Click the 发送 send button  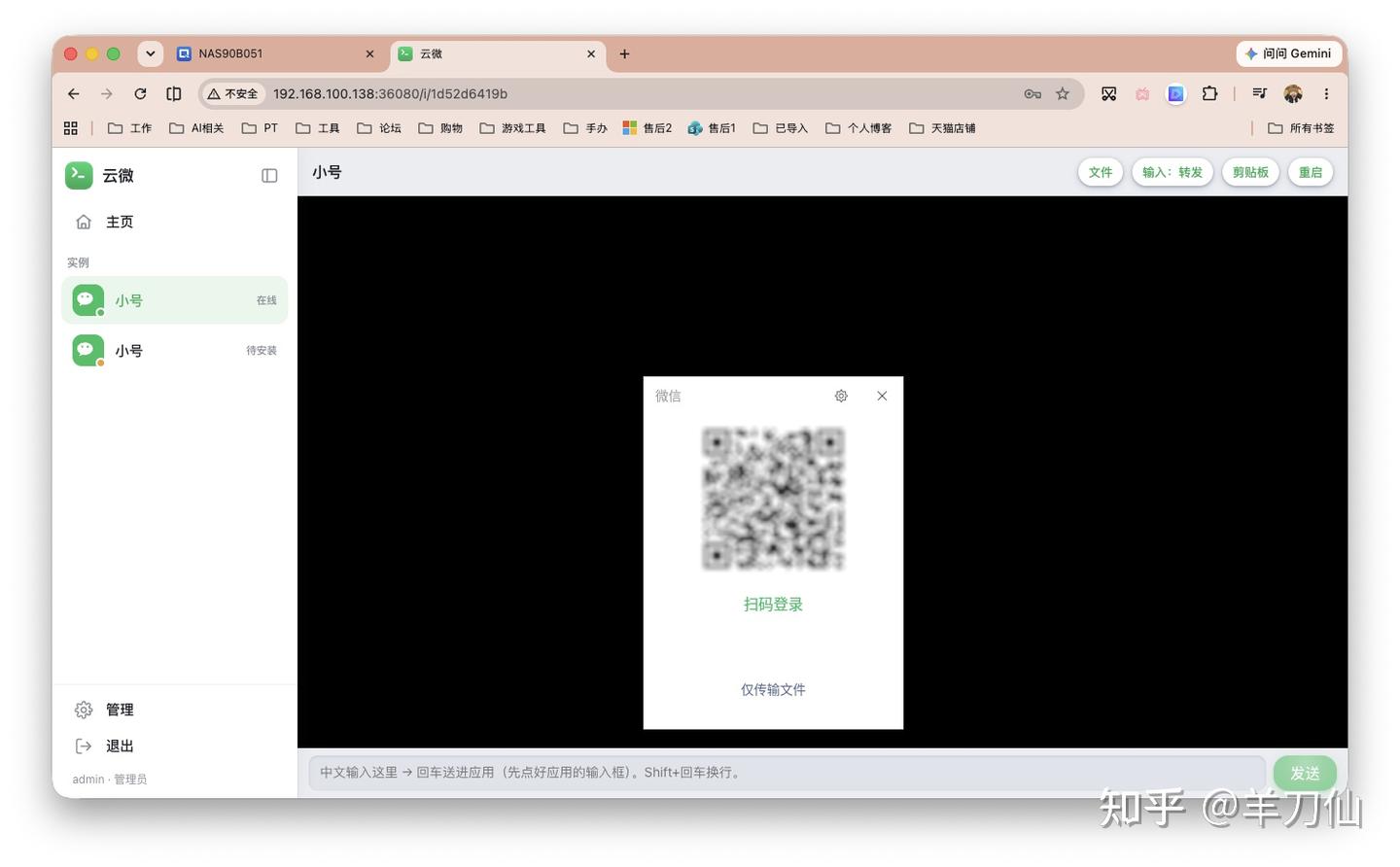point(1305,773)
